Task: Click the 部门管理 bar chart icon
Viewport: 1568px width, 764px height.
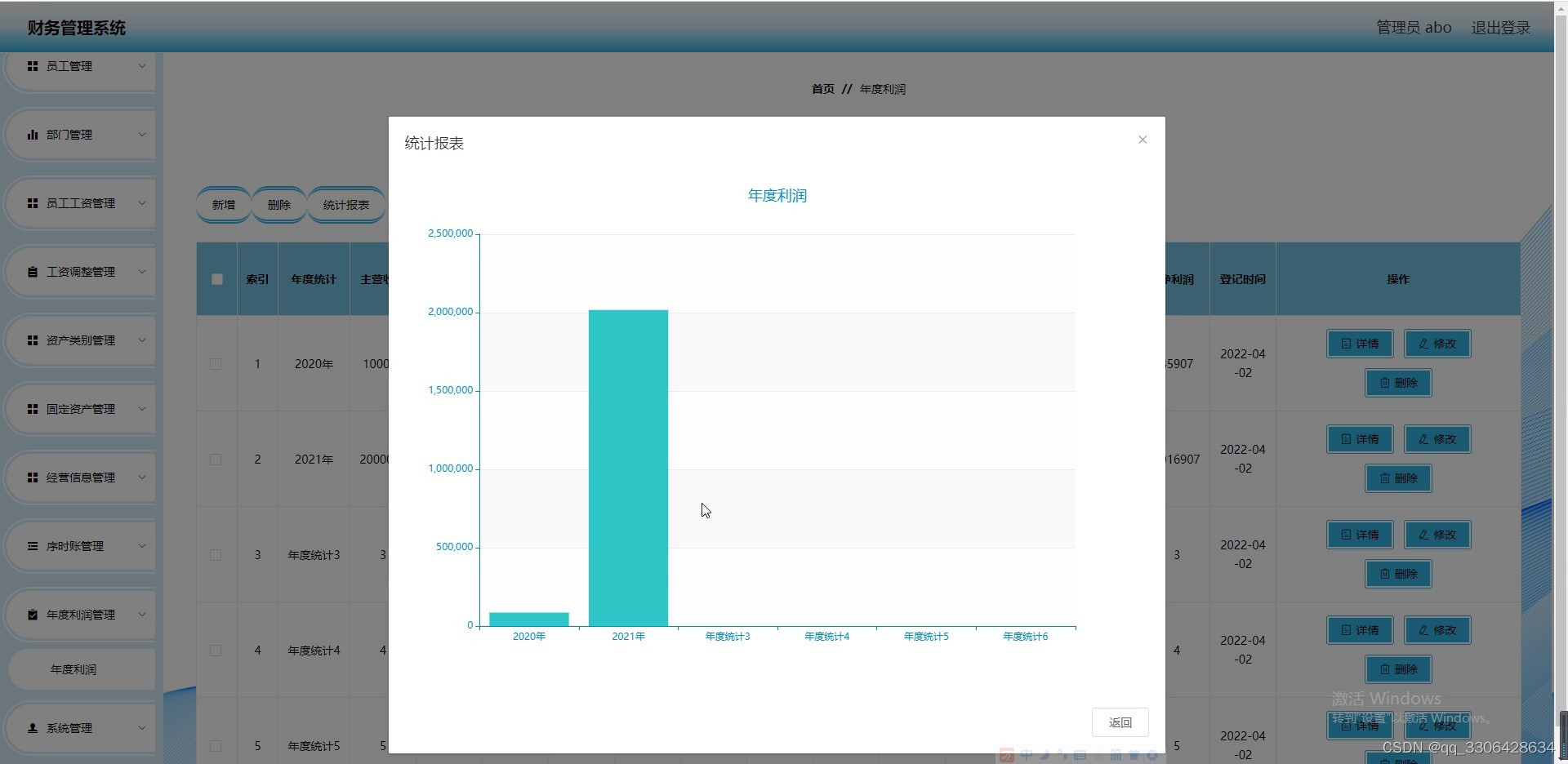Action: [33, 135]
